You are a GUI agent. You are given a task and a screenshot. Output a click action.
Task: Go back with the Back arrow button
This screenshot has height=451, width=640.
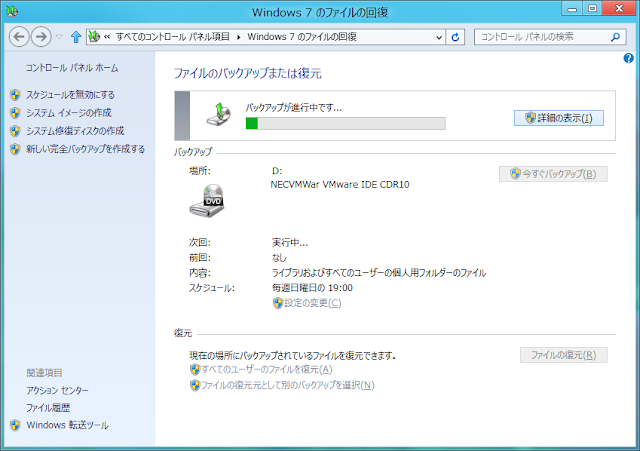coord(19,37)
